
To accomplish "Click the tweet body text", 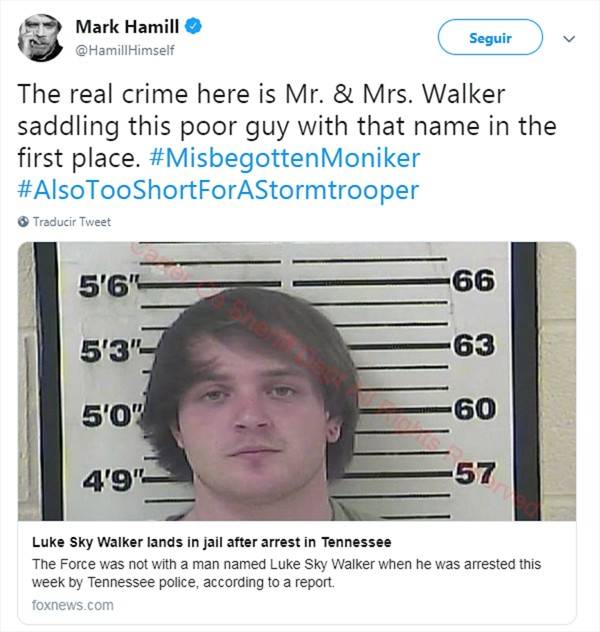I will tap(287, 141).
